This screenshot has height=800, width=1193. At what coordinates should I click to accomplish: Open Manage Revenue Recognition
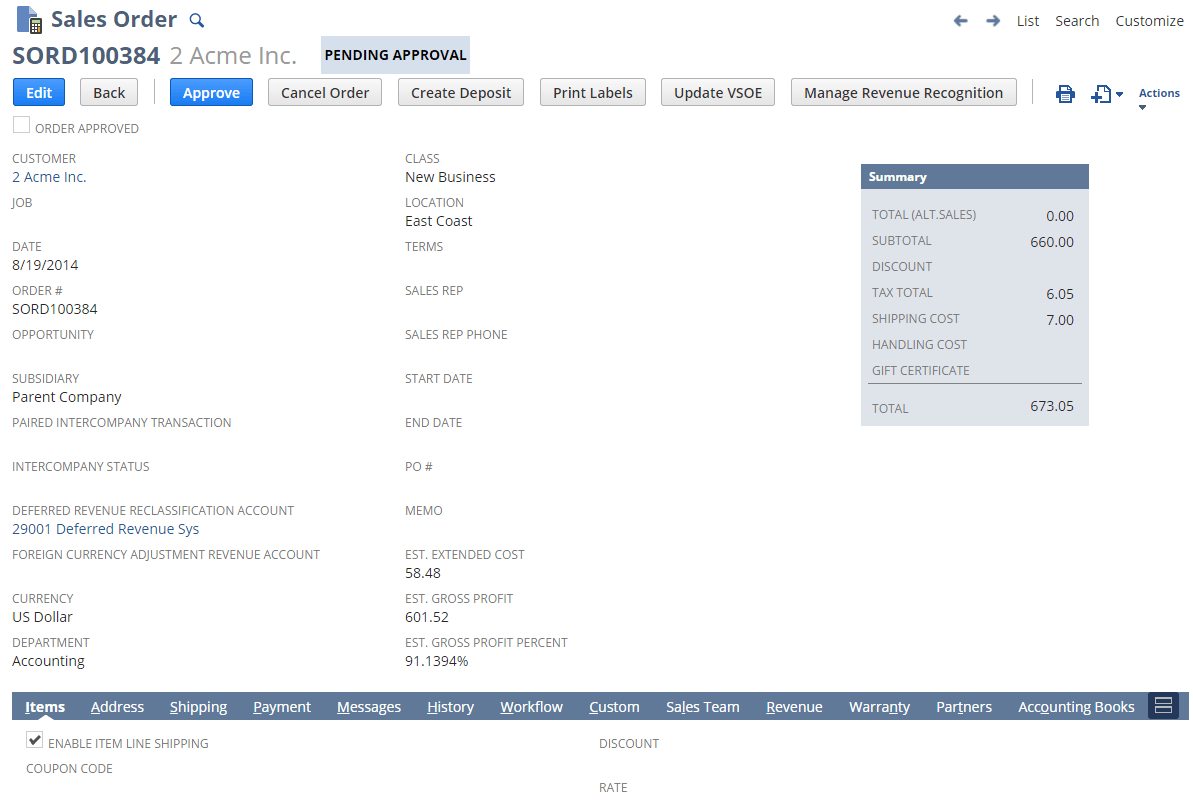tap(903, 92)
